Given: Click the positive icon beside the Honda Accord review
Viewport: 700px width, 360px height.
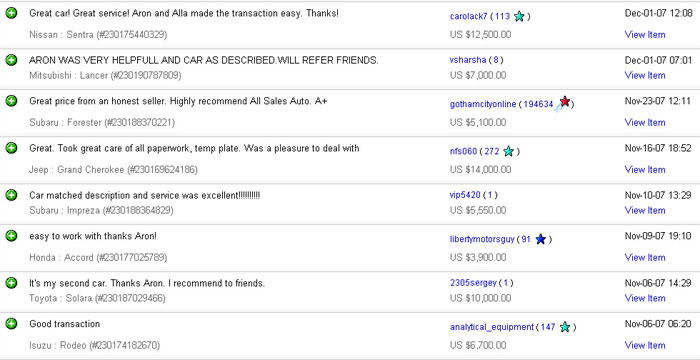Looking at the screenshot, I should coord(11,235).
